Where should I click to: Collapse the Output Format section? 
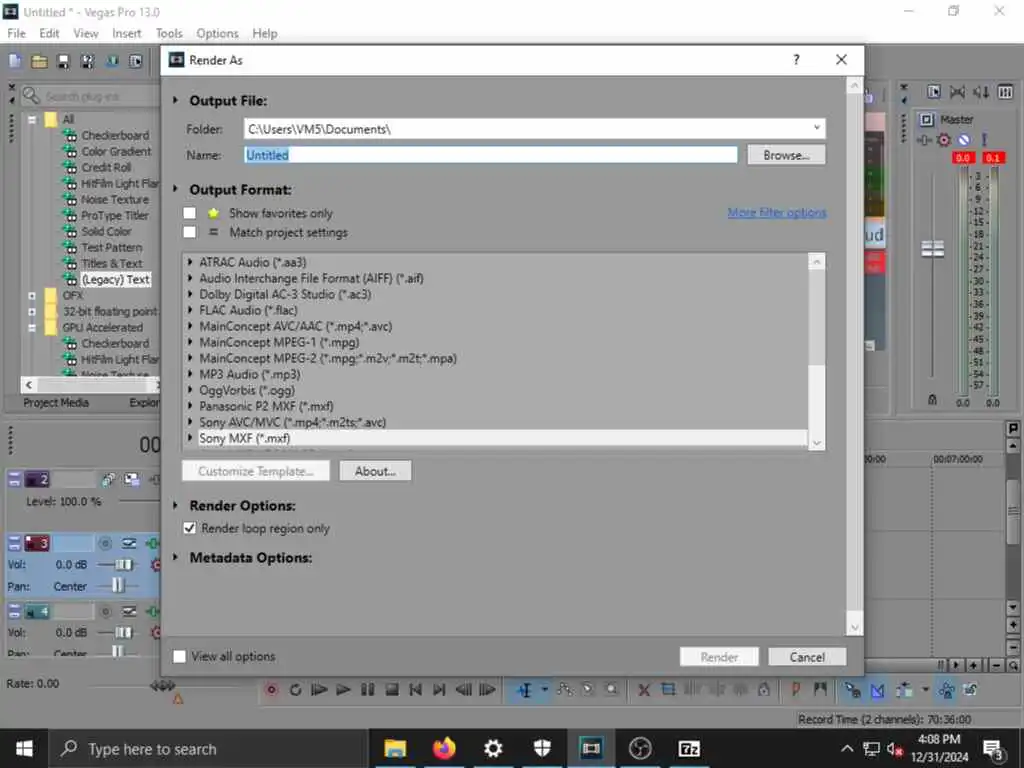coord(176,189)
